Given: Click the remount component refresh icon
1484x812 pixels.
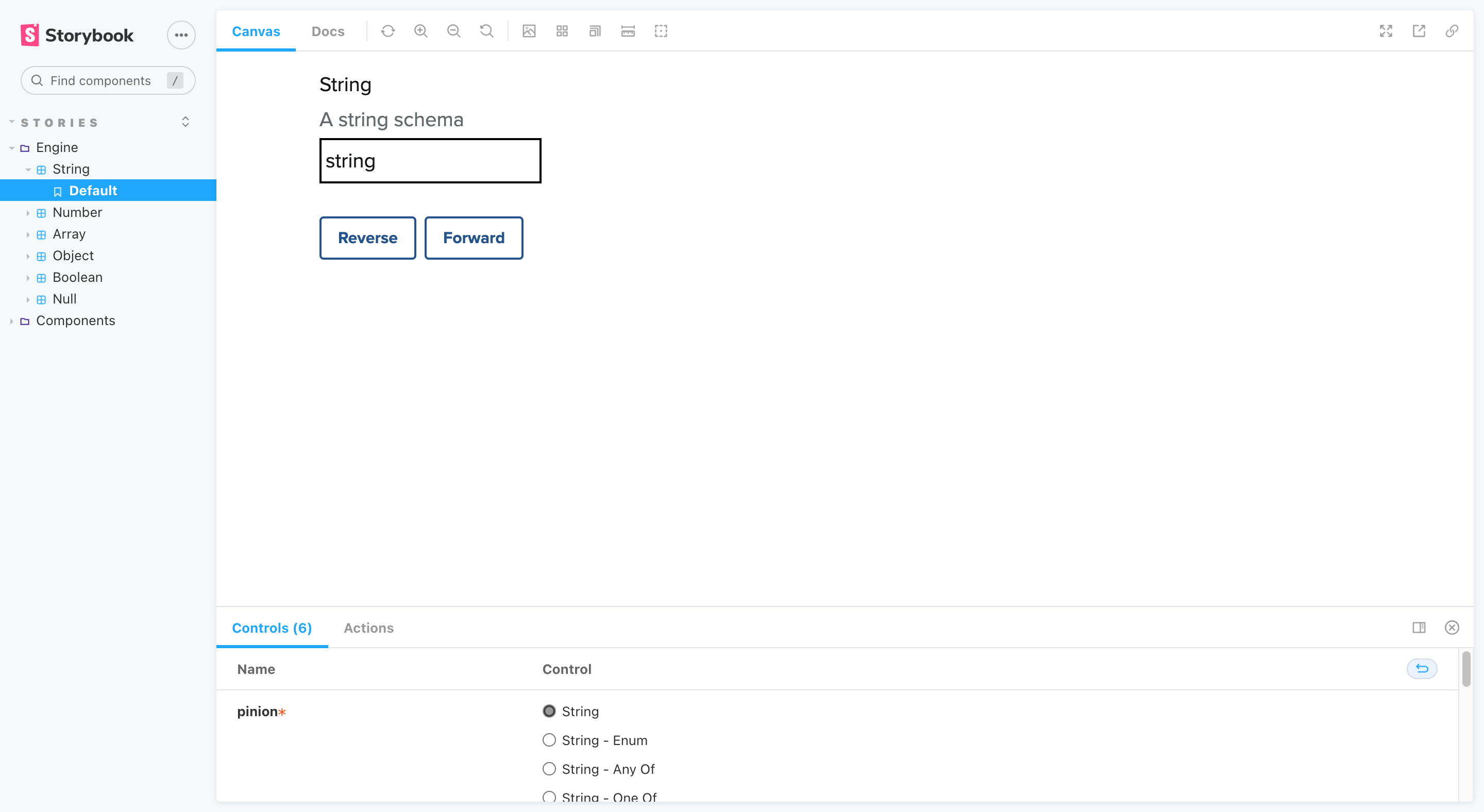Looking at the screenshot, I should click(387, 31).
